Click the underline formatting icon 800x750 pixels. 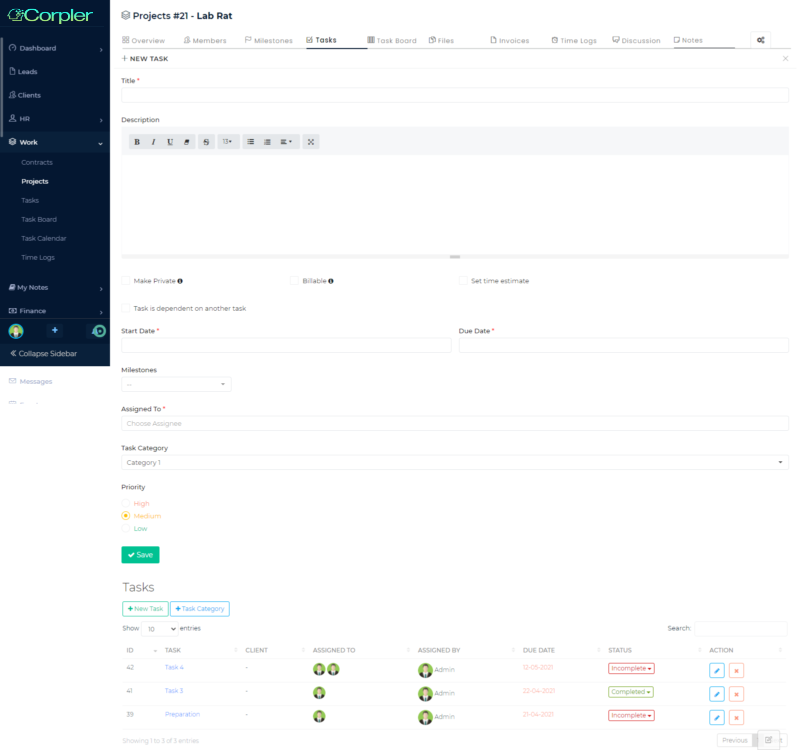click(x=170, y=142)
